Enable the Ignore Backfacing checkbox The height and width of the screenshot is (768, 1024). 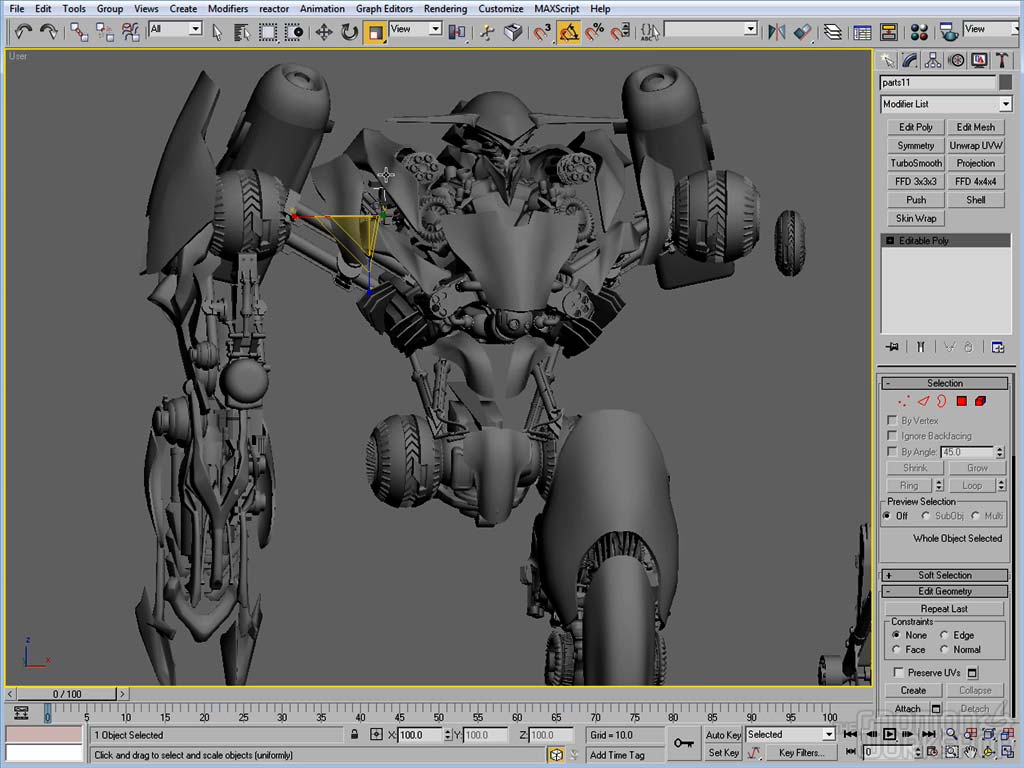pyautogui.click(x=892, y=435)
